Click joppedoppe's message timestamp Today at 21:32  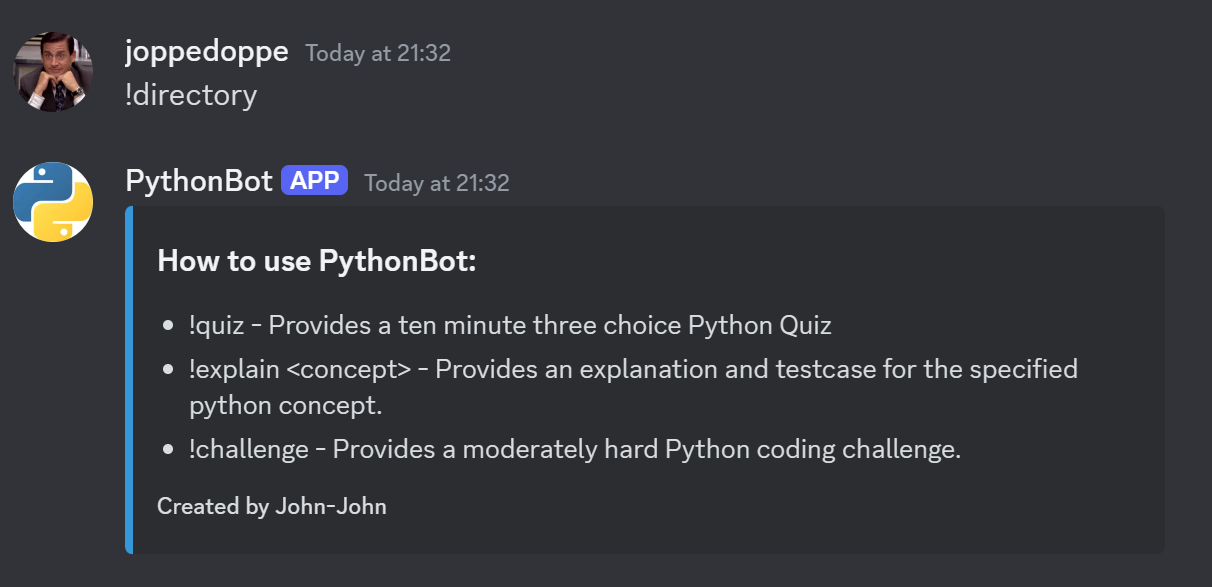pyautogui.click(x=378, y=53)
